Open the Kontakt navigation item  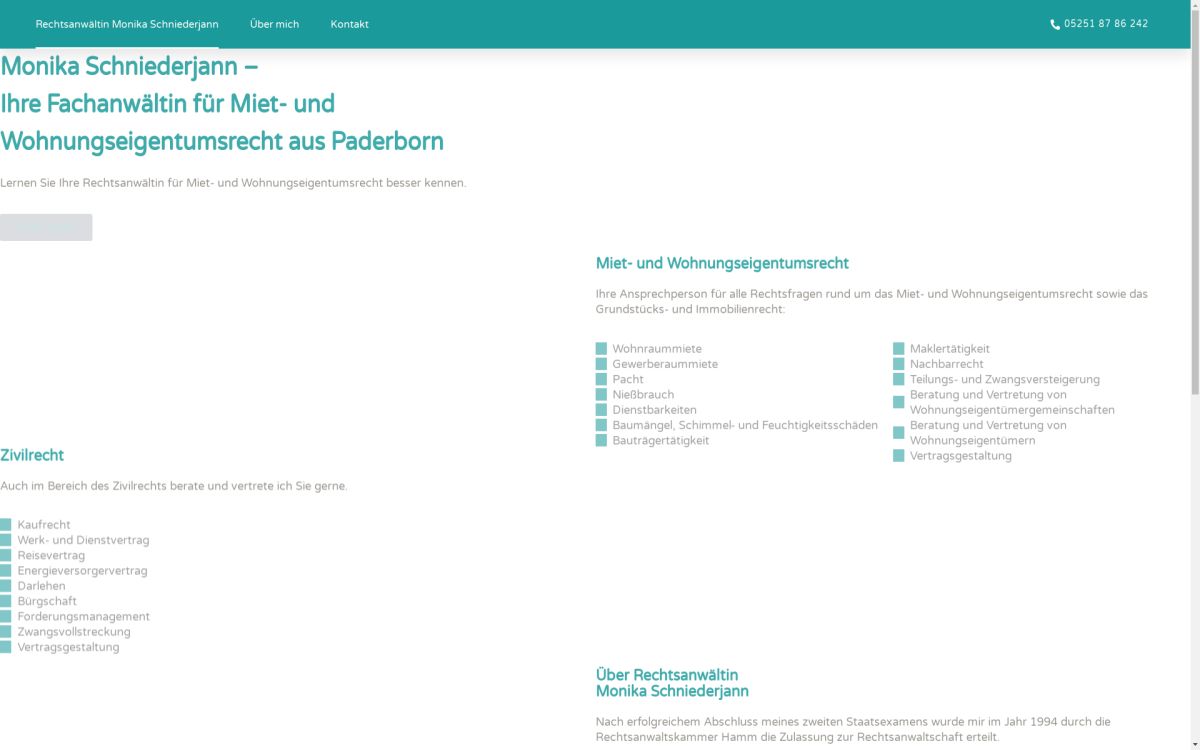click(x=349, y=24)
